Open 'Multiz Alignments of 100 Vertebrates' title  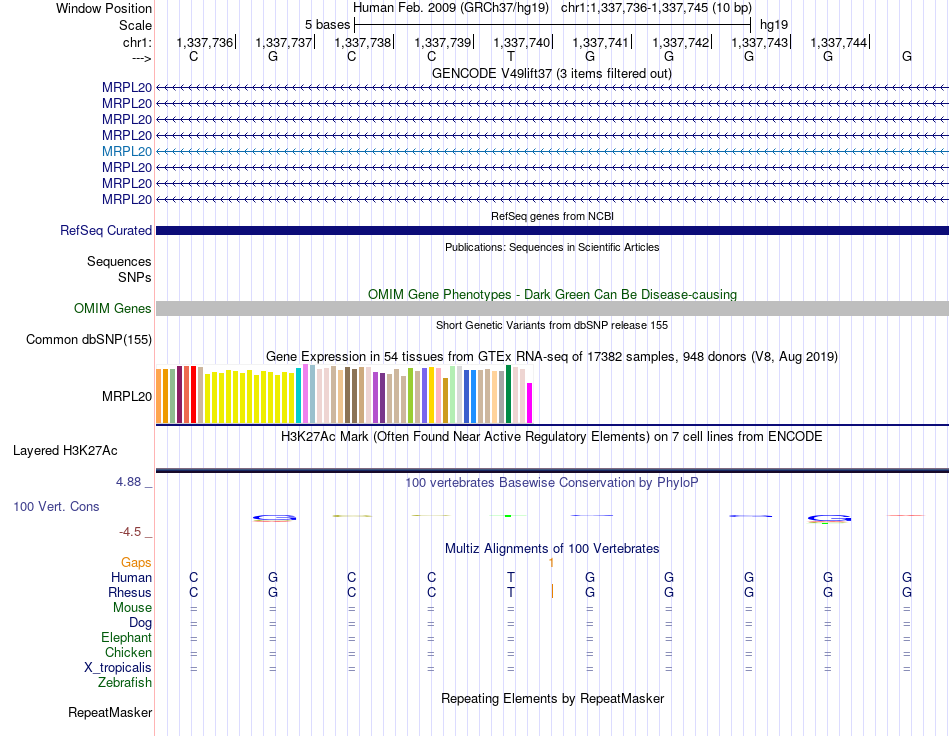click(x=552, y=549)
